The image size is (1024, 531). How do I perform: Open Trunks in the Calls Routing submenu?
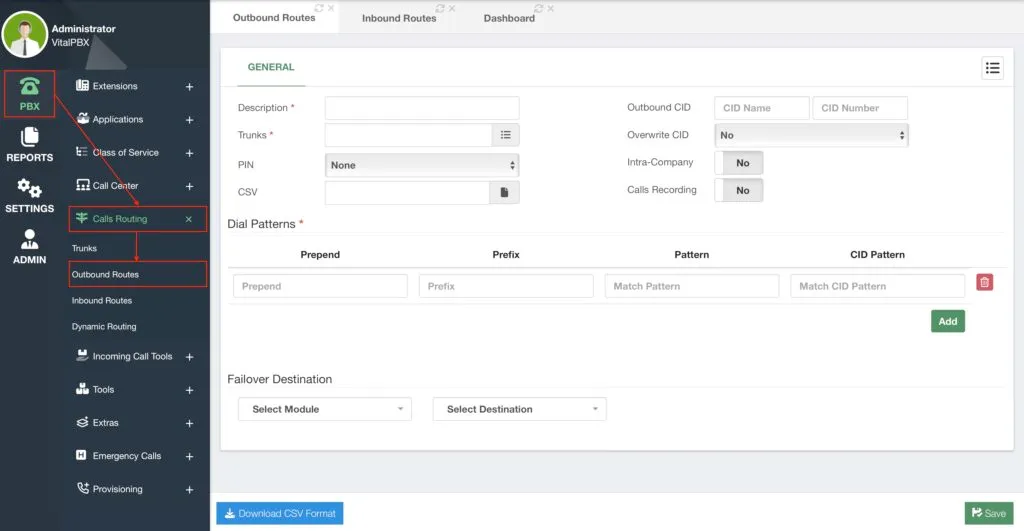point(84,248)
